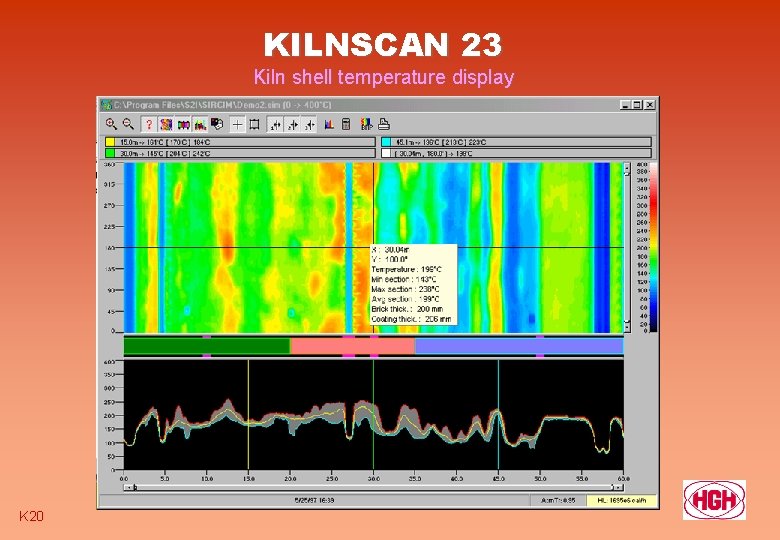Click the Brick thick. value in tooltip
780x540 pixels.
pyautogui.click(x=430, y=309)
